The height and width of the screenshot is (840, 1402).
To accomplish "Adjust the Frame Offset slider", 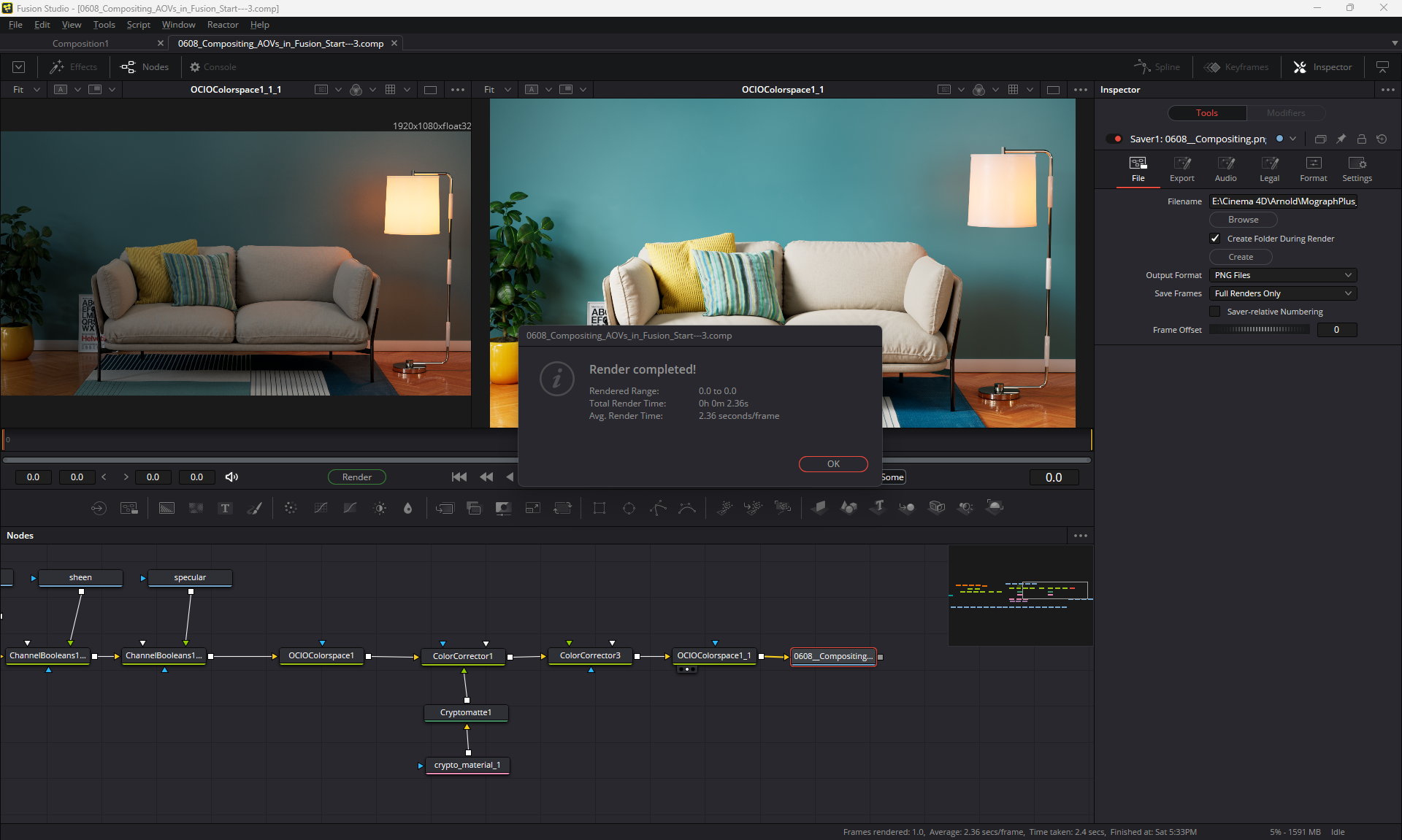I will [x=1259, y=330].
